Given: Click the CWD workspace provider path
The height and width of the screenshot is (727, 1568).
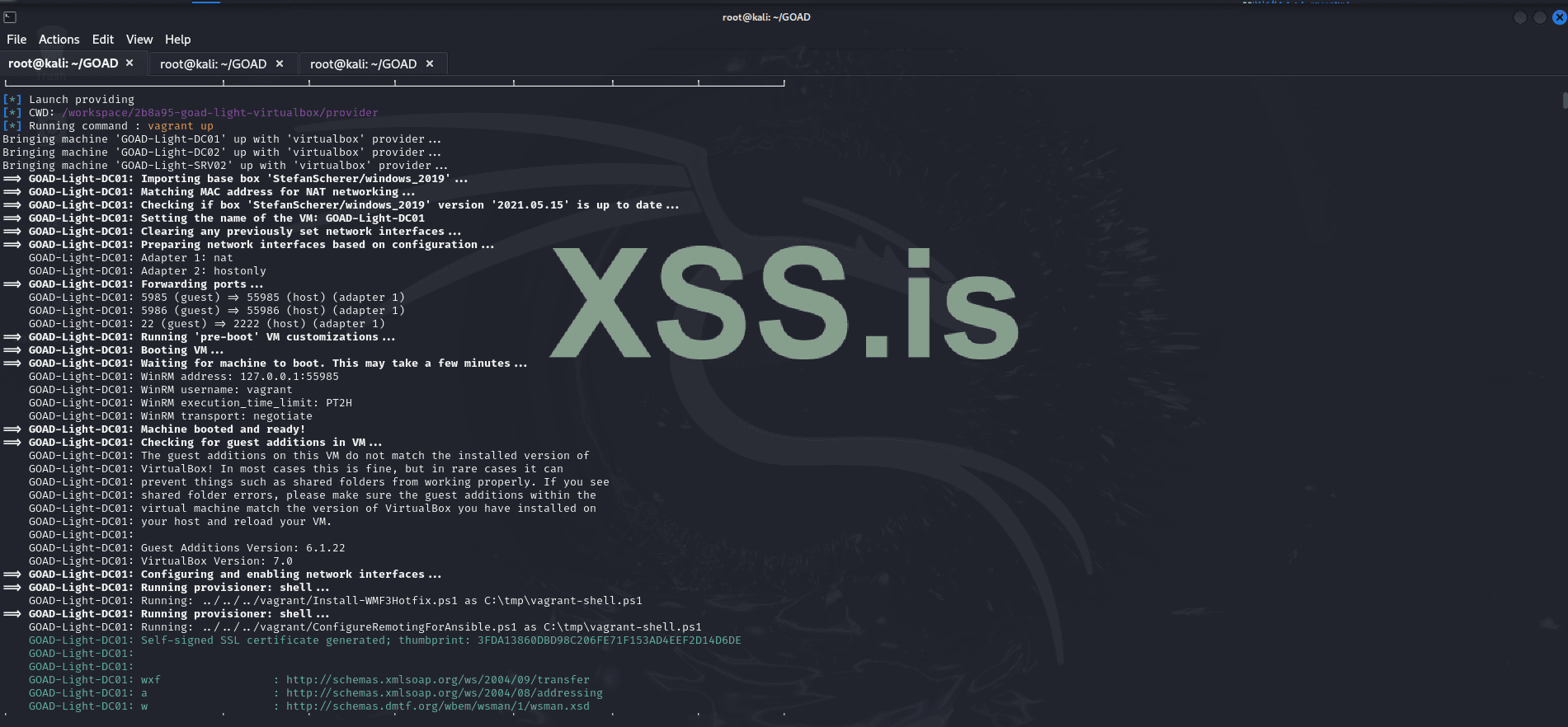Looking at the screenshot, I should 220,113.
